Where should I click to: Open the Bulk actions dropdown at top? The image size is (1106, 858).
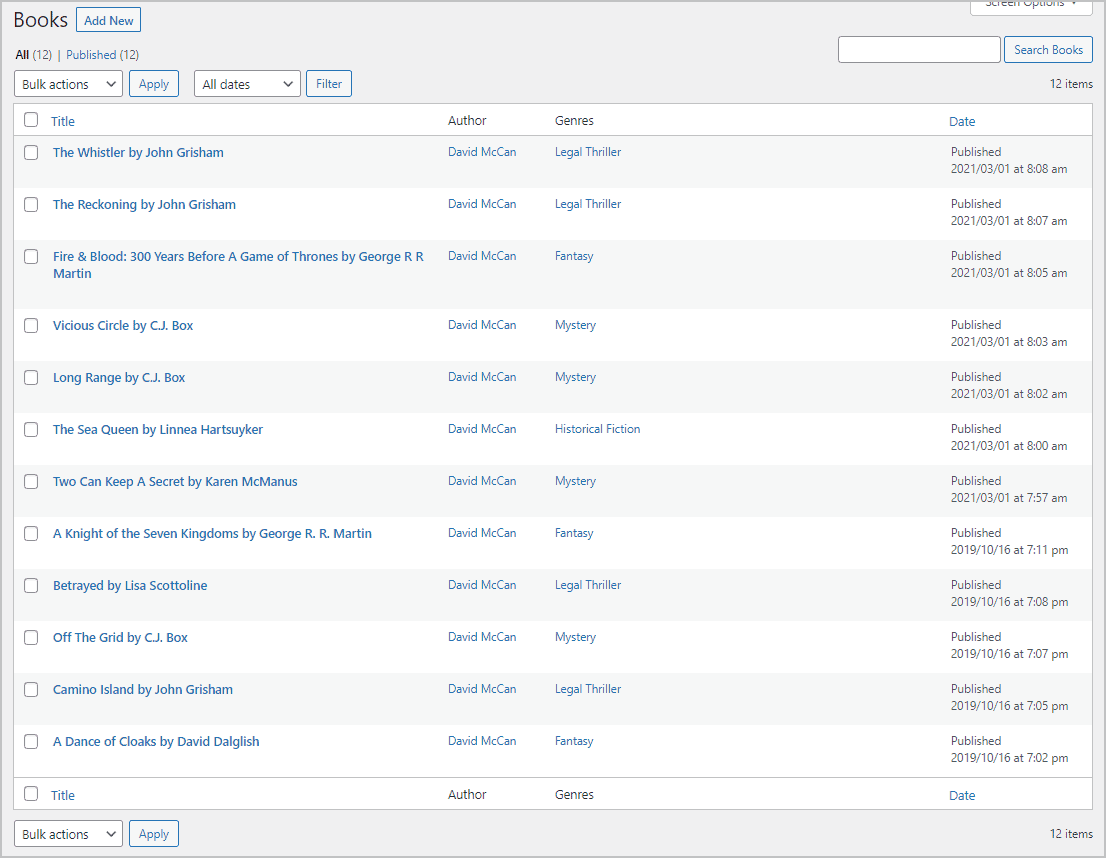[x=67, y=83]
